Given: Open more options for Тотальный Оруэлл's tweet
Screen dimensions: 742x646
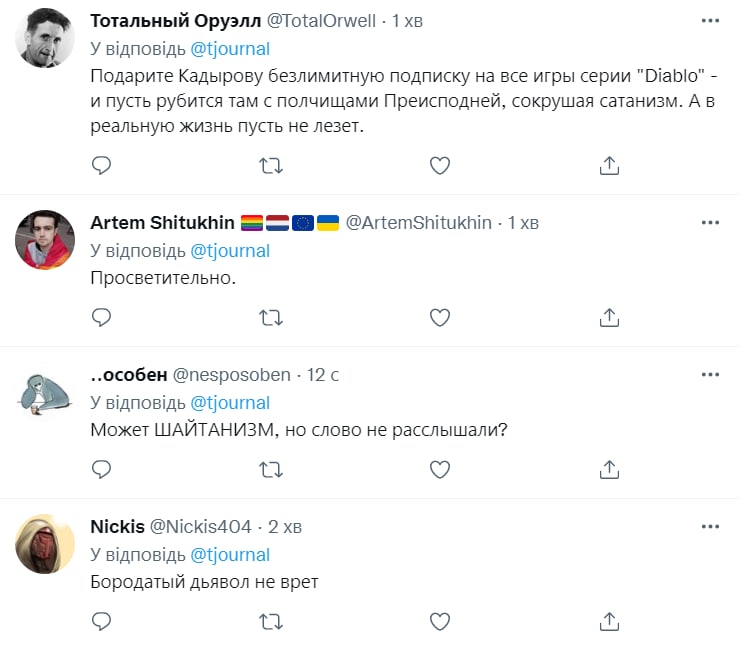Looking at the screenshot, I should tap(710, 20).
